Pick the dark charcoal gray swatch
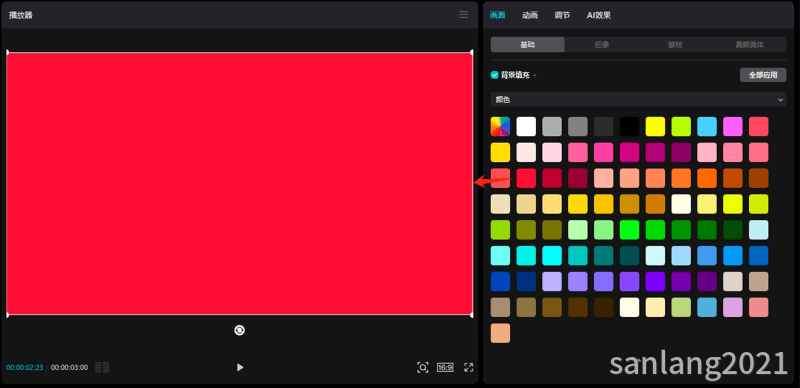This screenshot has width=800, height=388. pos(604,126)
